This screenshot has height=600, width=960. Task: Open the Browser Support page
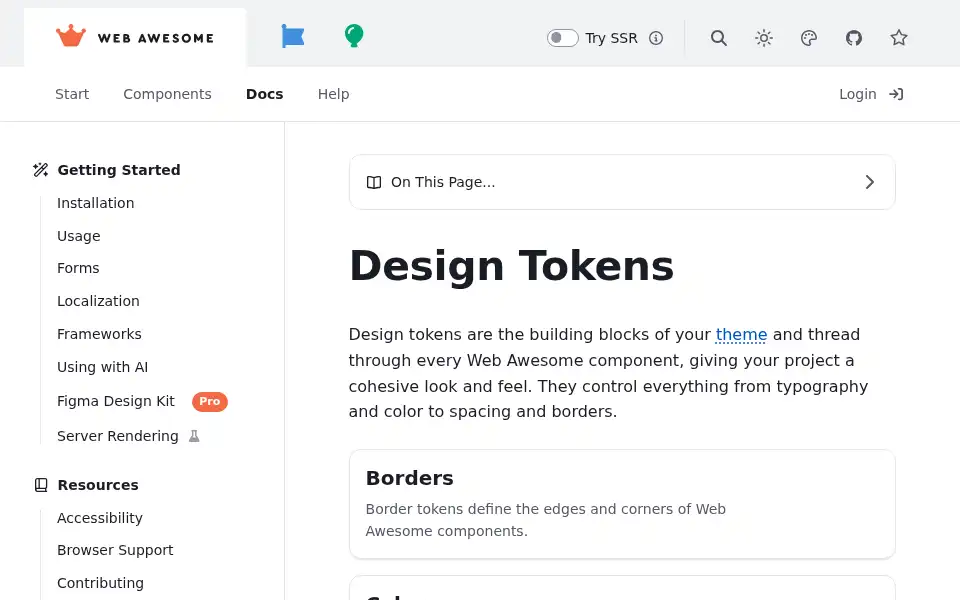115,550
